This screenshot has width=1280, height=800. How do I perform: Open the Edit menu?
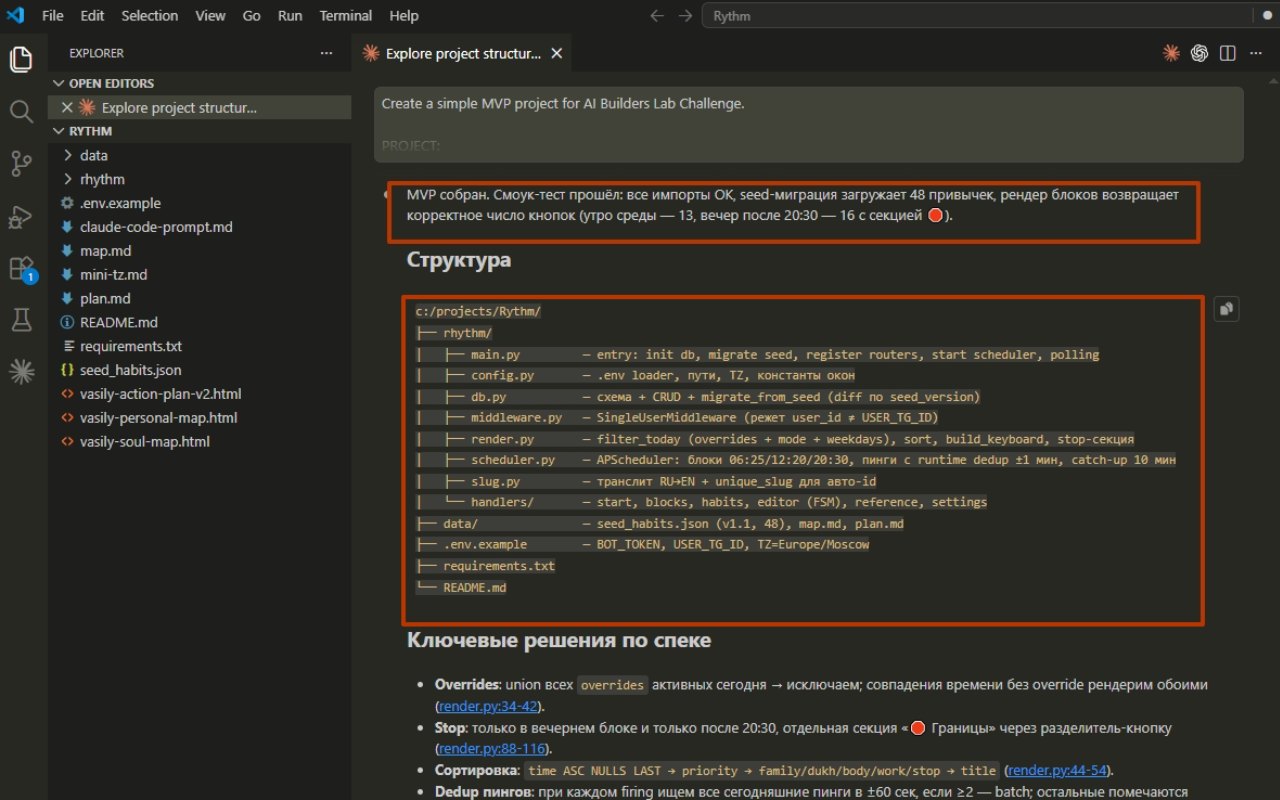[x=92, y=16]
